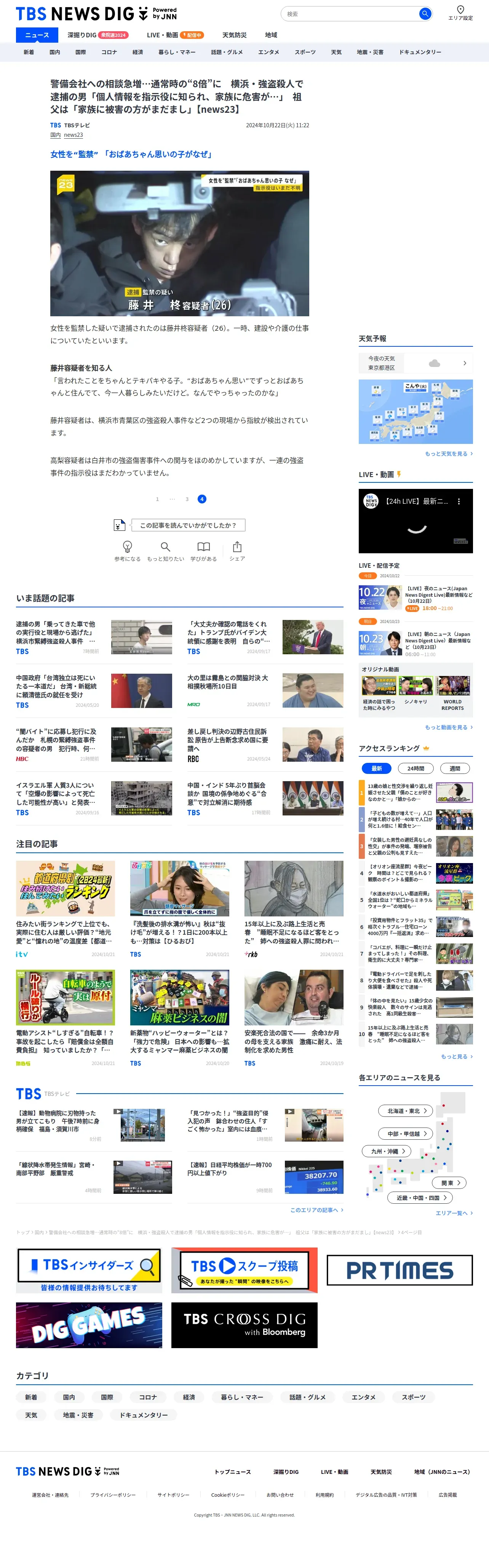
Task: Select the 最新 ranking filter
Action: (377, 768)
